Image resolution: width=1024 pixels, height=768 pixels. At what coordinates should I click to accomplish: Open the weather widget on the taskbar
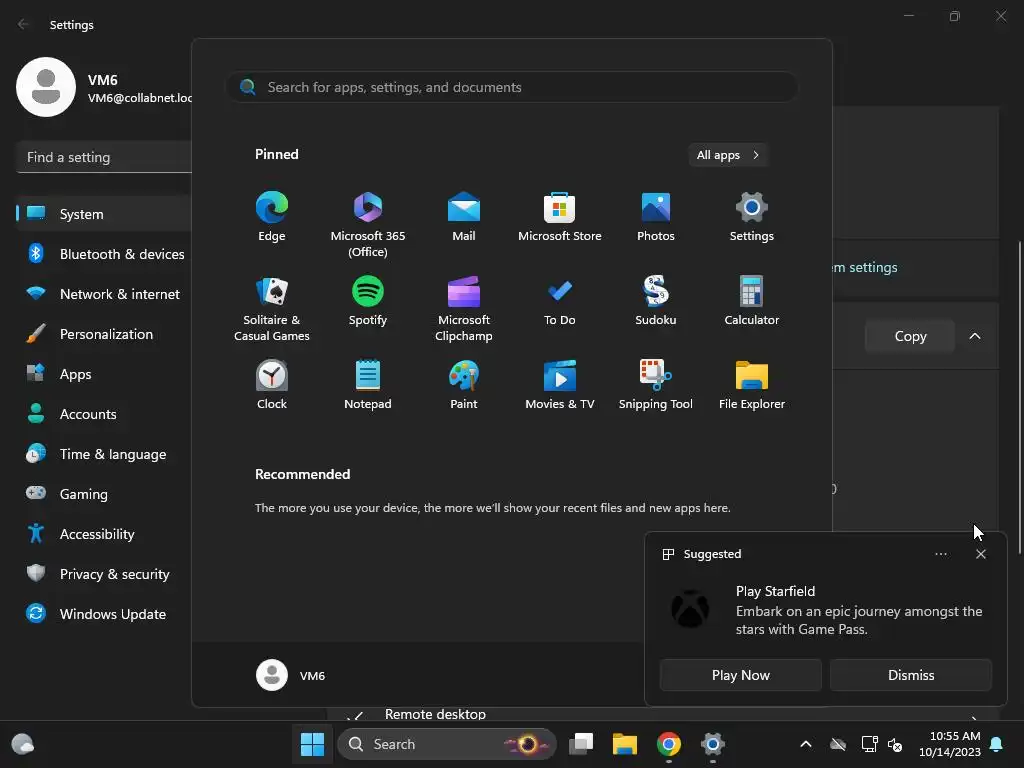coord(23,744)
